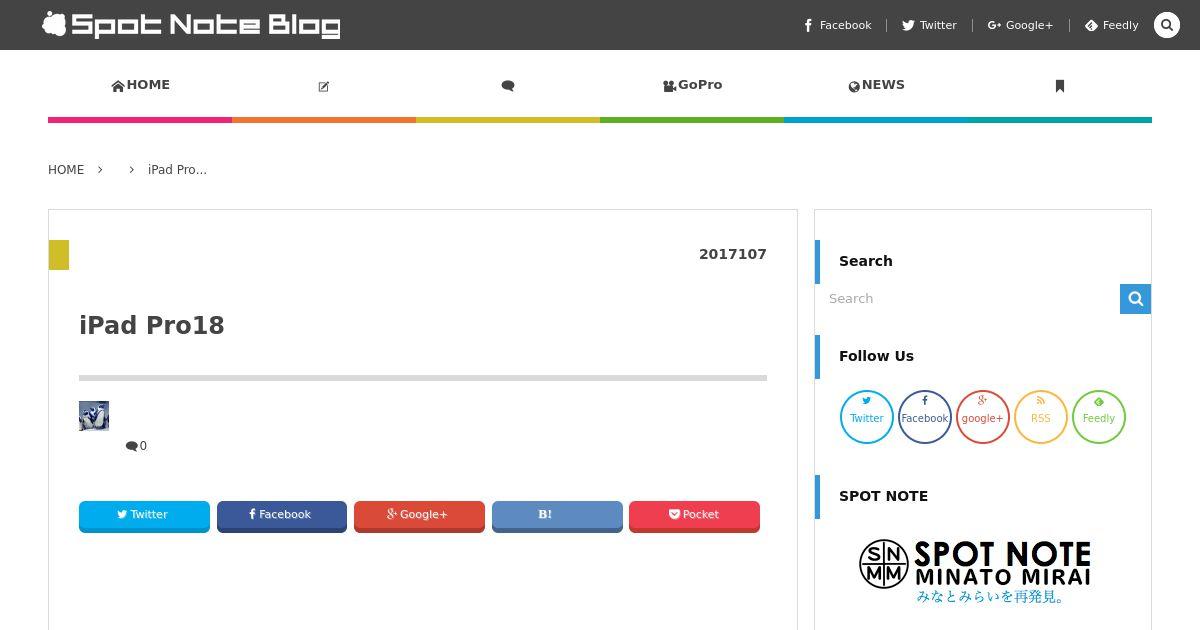Click the blue sidebar search submit button
The height and width of the screenshot is (630, 1200).
point(1135,299)
